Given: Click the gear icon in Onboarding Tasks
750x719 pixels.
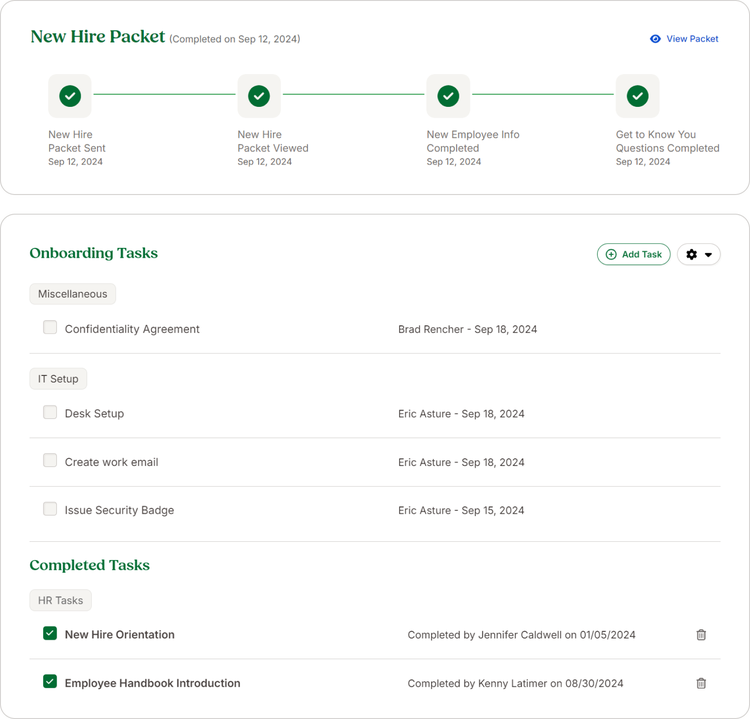Looking at the screenshot, I should coord(692,254).
